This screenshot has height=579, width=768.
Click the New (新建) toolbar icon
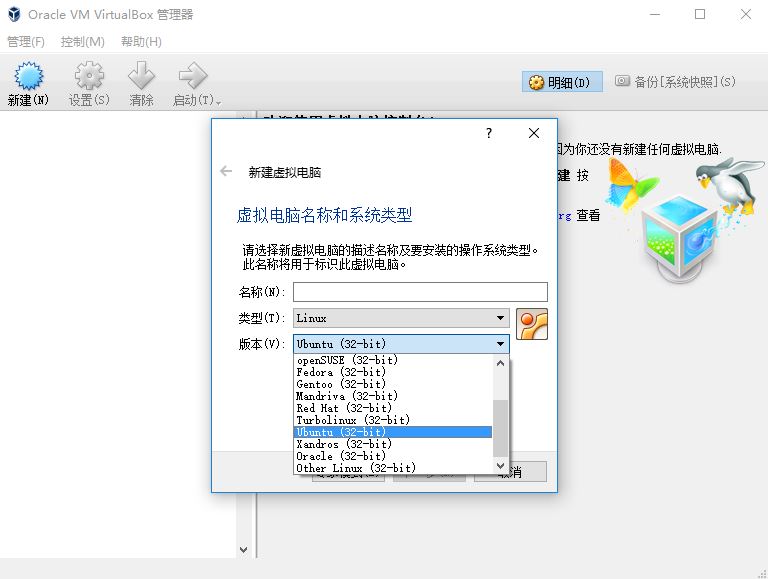(x=28, y=77)
